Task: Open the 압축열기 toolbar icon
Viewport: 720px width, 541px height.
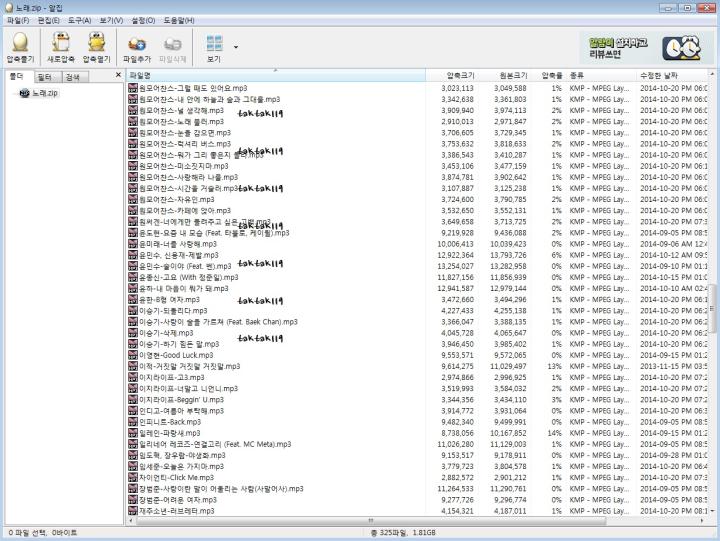Action: (96, 42)
